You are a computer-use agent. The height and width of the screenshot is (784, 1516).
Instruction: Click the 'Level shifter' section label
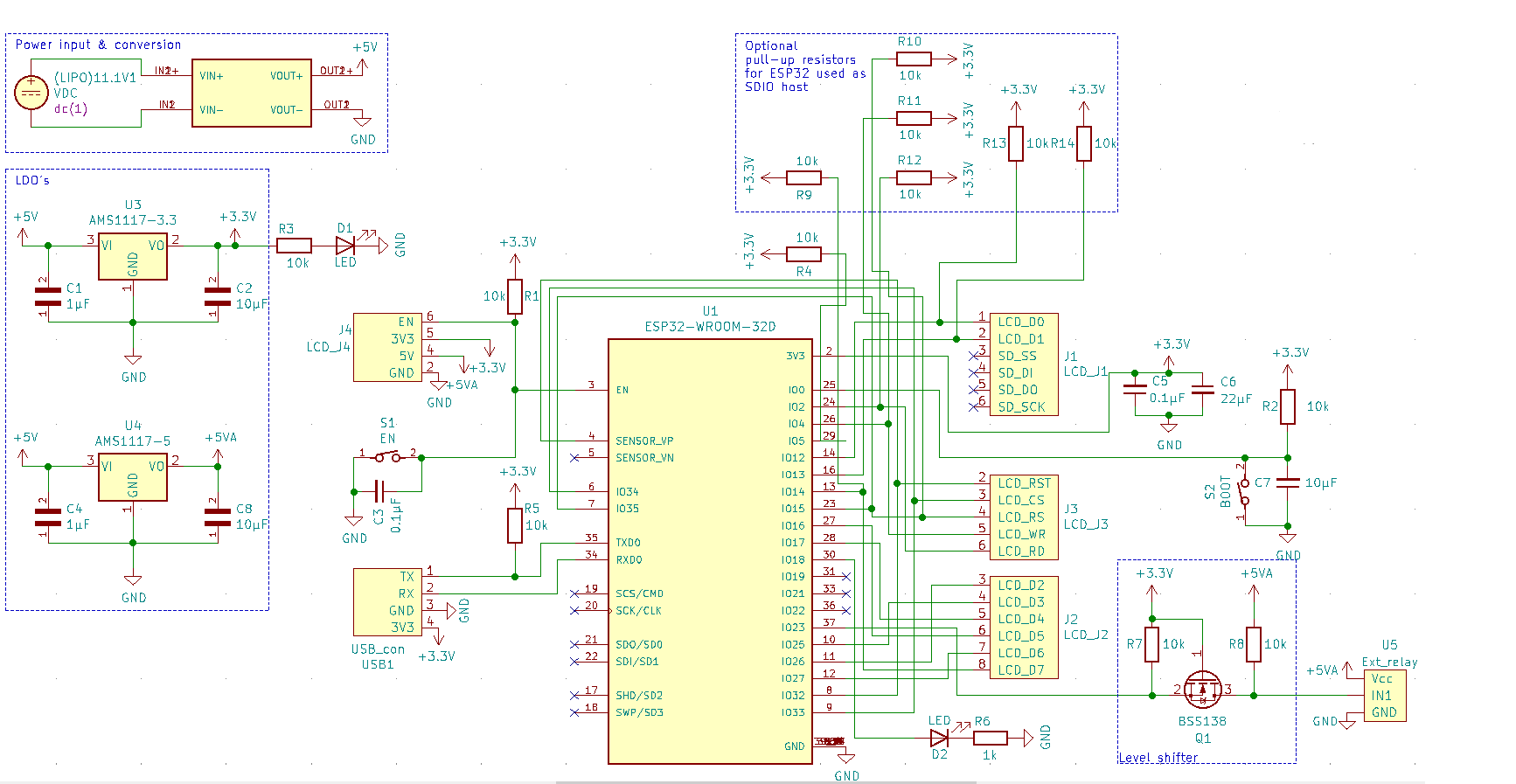[1158, 758]
